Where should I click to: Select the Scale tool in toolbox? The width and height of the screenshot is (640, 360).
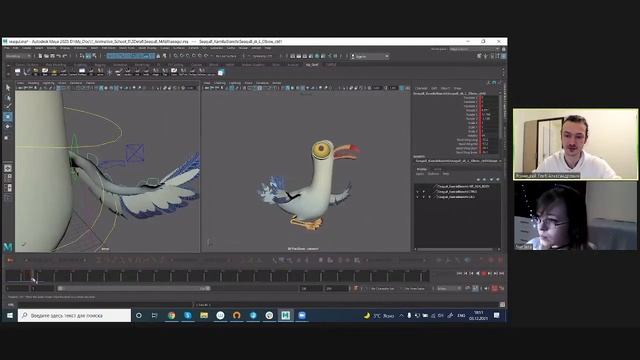pos(8,138)
